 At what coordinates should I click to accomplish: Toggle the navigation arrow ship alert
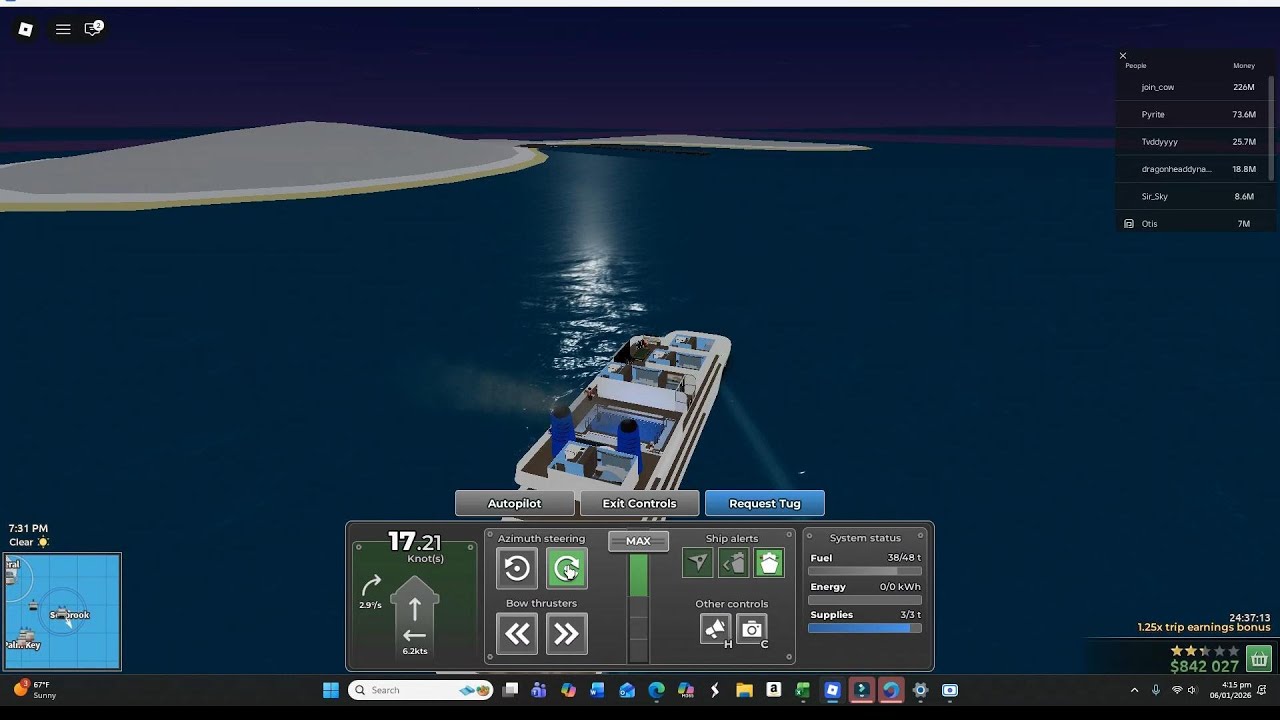click(x=697, y=564)
